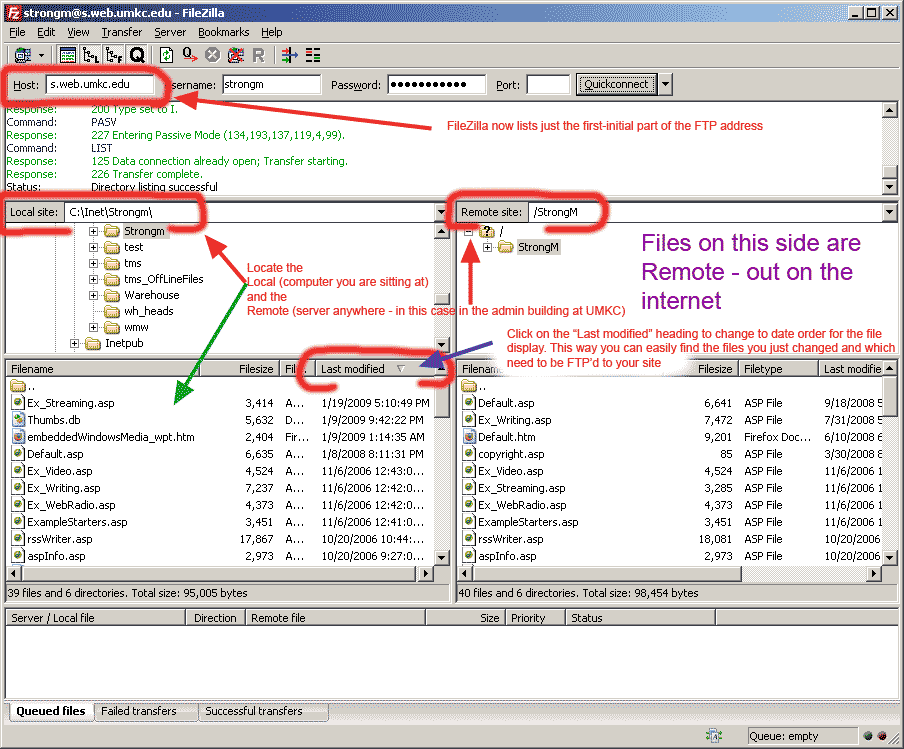Toggle remote directory tree icon
The image size is (904, 749).
114,55
